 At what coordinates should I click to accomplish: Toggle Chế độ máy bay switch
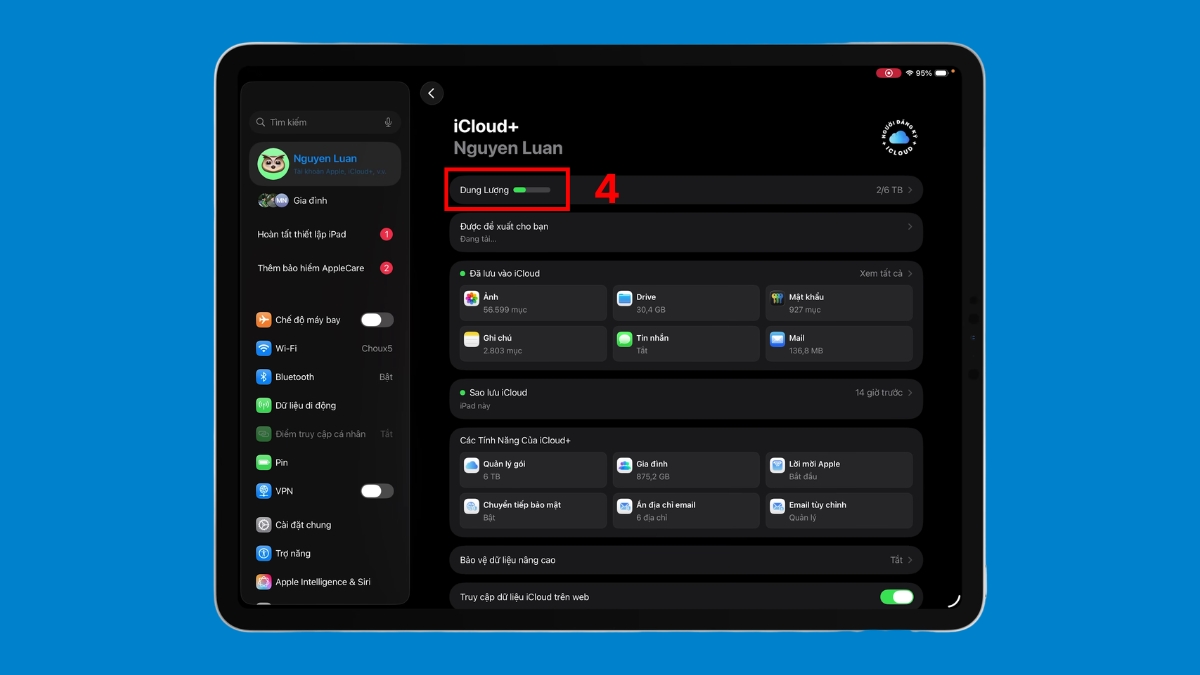[x=377, y=320]
